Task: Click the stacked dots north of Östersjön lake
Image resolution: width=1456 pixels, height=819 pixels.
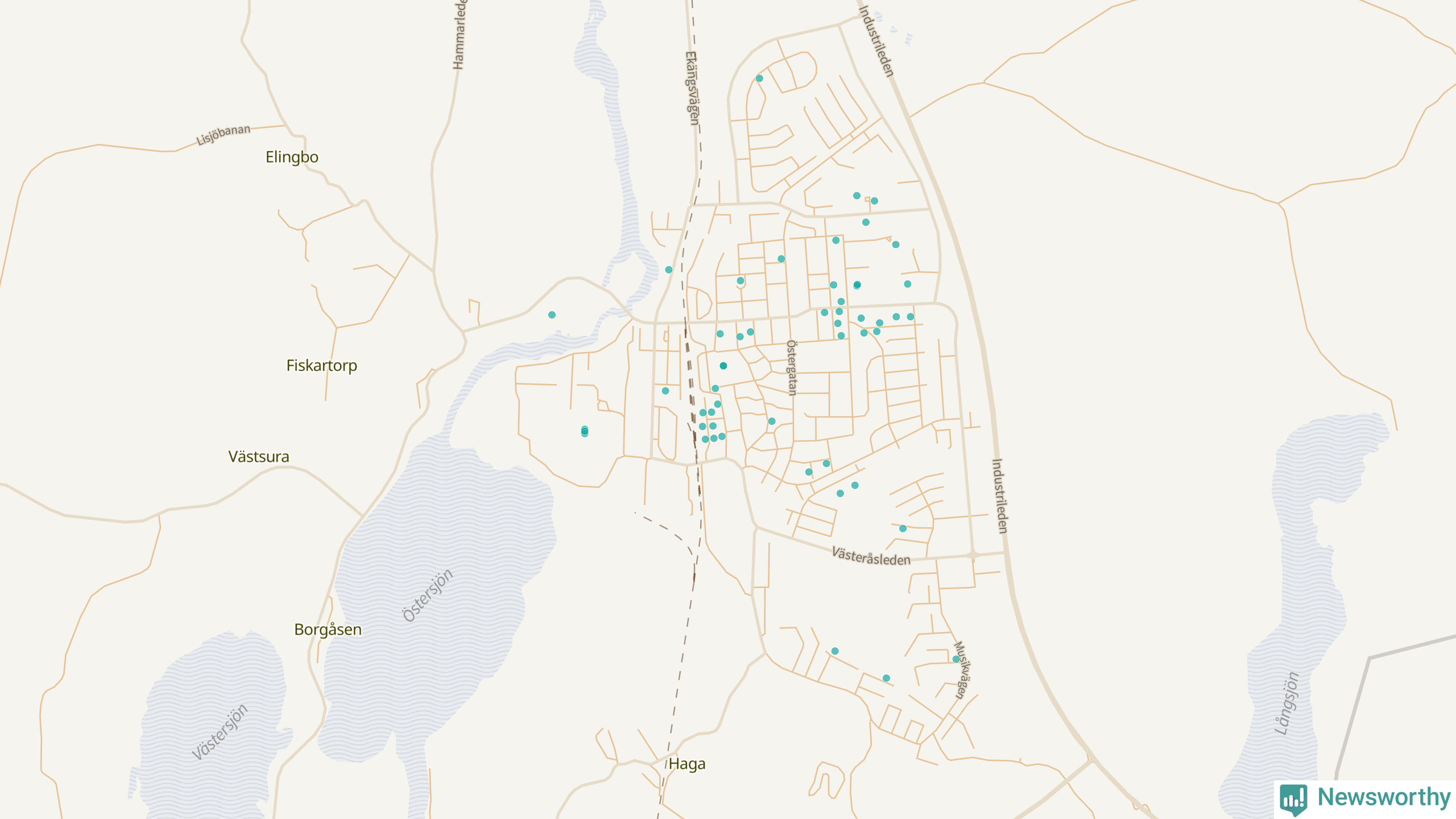Action: (x=585, y=432)
